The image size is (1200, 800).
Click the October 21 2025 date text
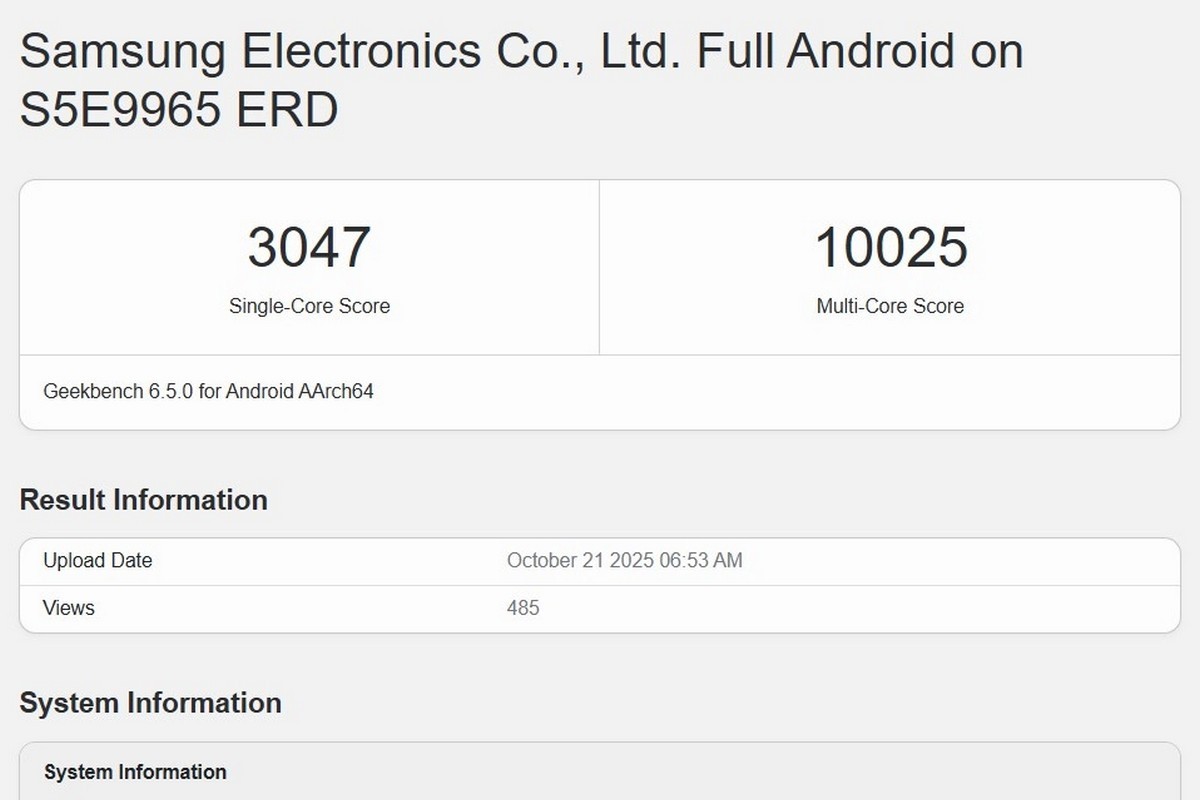pyautogui.click(x=580, y=560)
